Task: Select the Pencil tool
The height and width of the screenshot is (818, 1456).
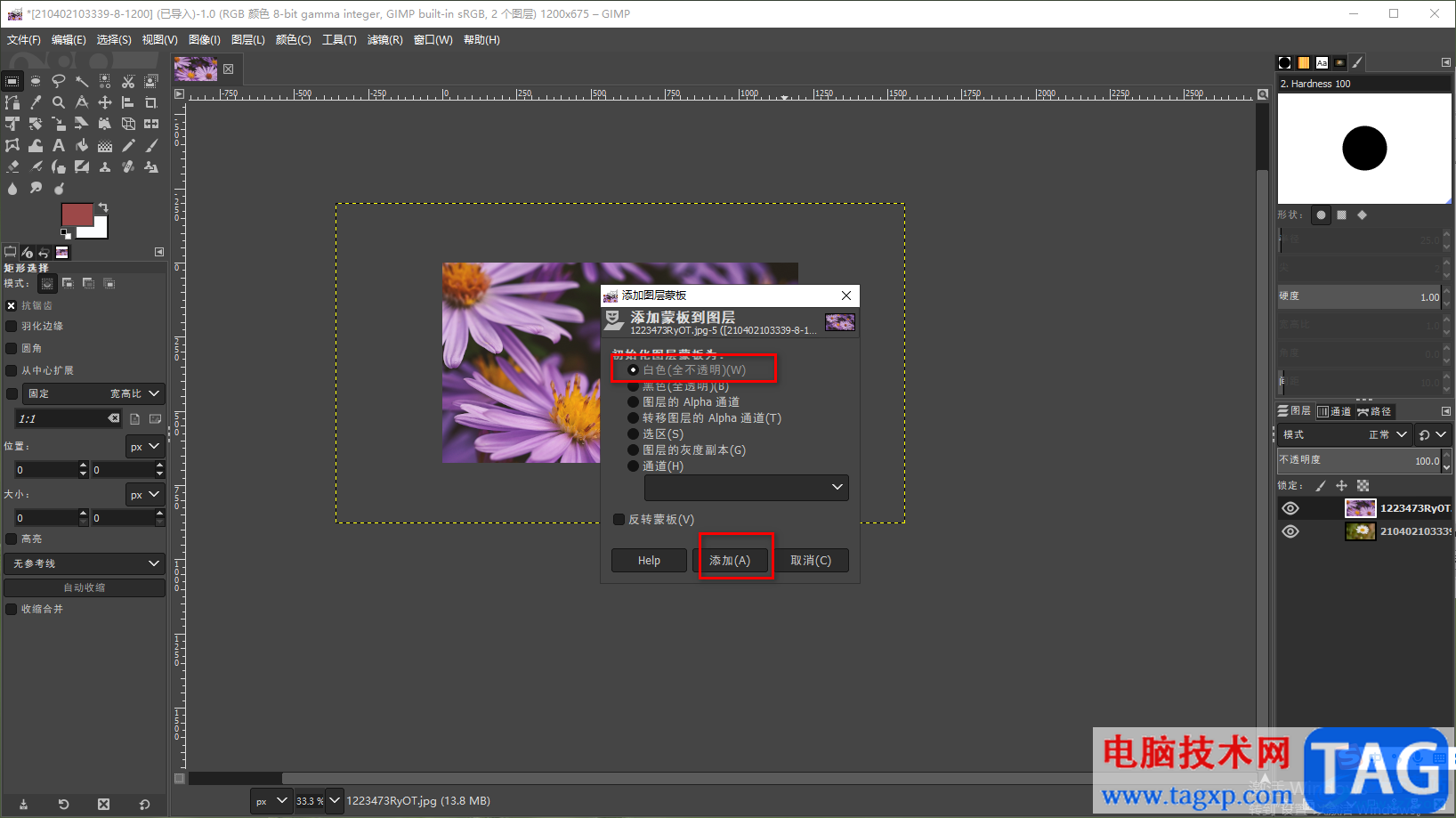Action: point(128,145)
